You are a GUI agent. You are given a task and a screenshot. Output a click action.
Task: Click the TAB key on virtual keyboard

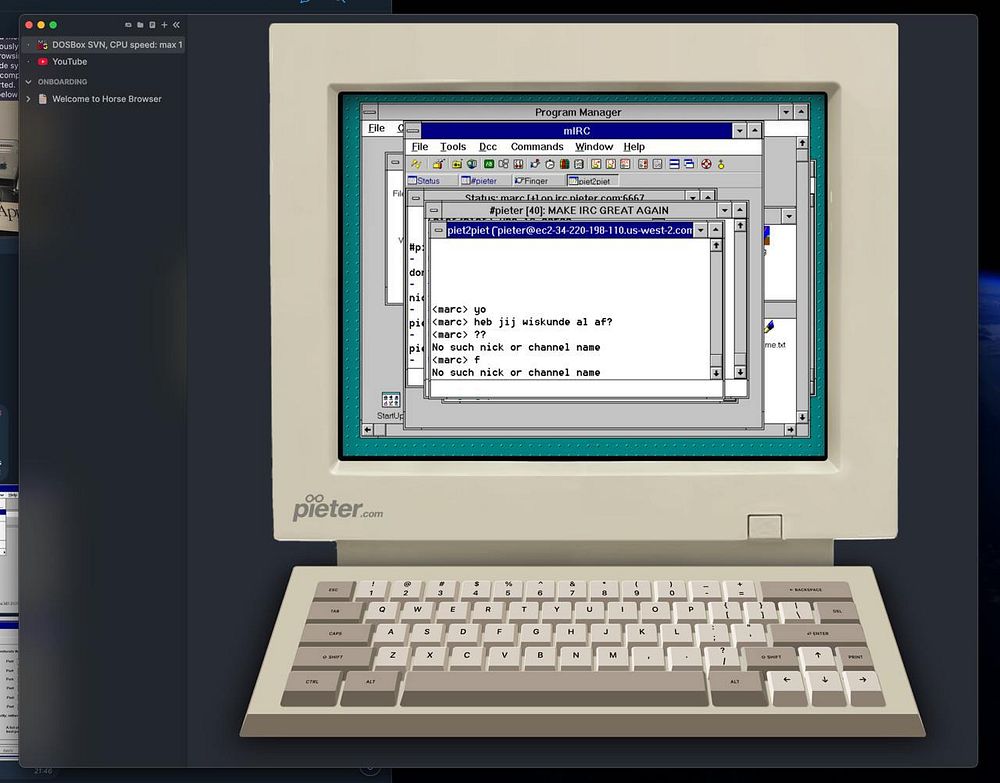[335, 611]
